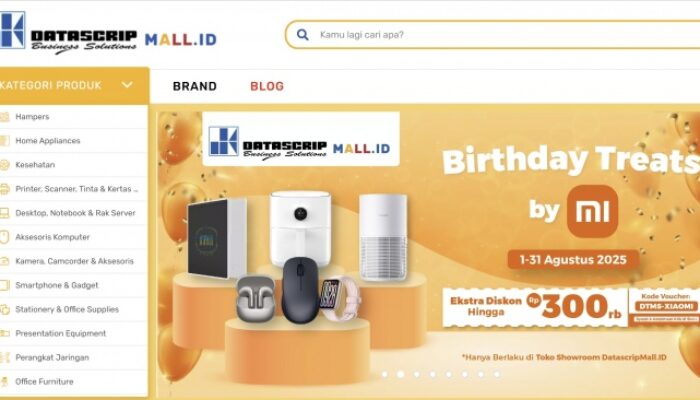
Task: Click the search magnifier icon
Action: tap(303, 34)
